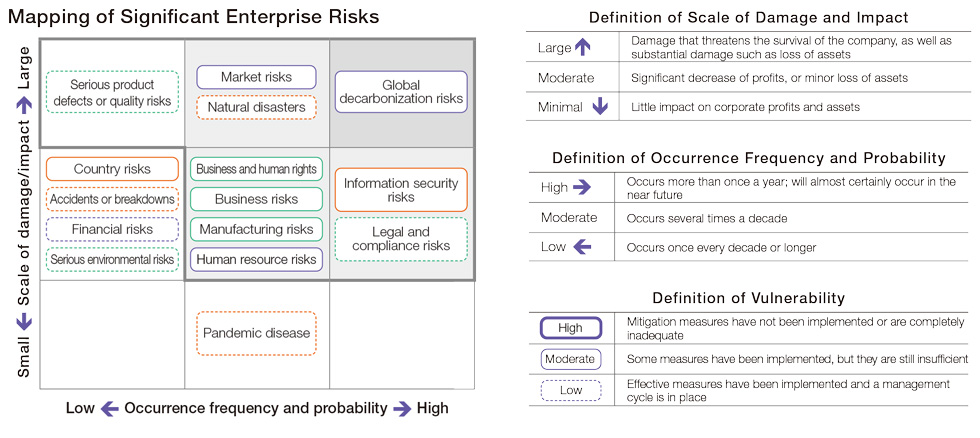
Task: Click the down arrow next to Small on the axis
Action: 24,322
